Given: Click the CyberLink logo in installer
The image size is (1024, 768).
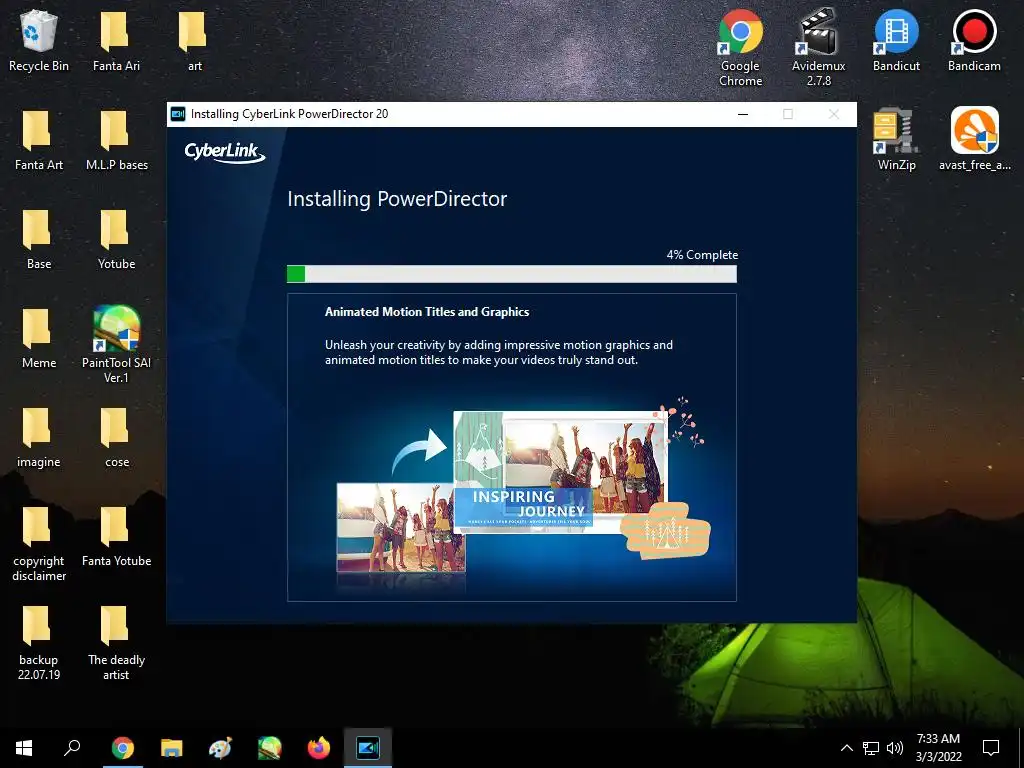Looking at the screenshot, I should pyautogui.click(x=225, y=152).
